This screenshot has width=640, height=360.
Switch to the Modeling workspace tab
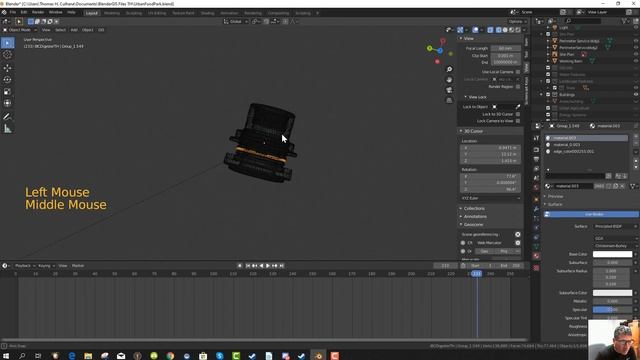112,13
